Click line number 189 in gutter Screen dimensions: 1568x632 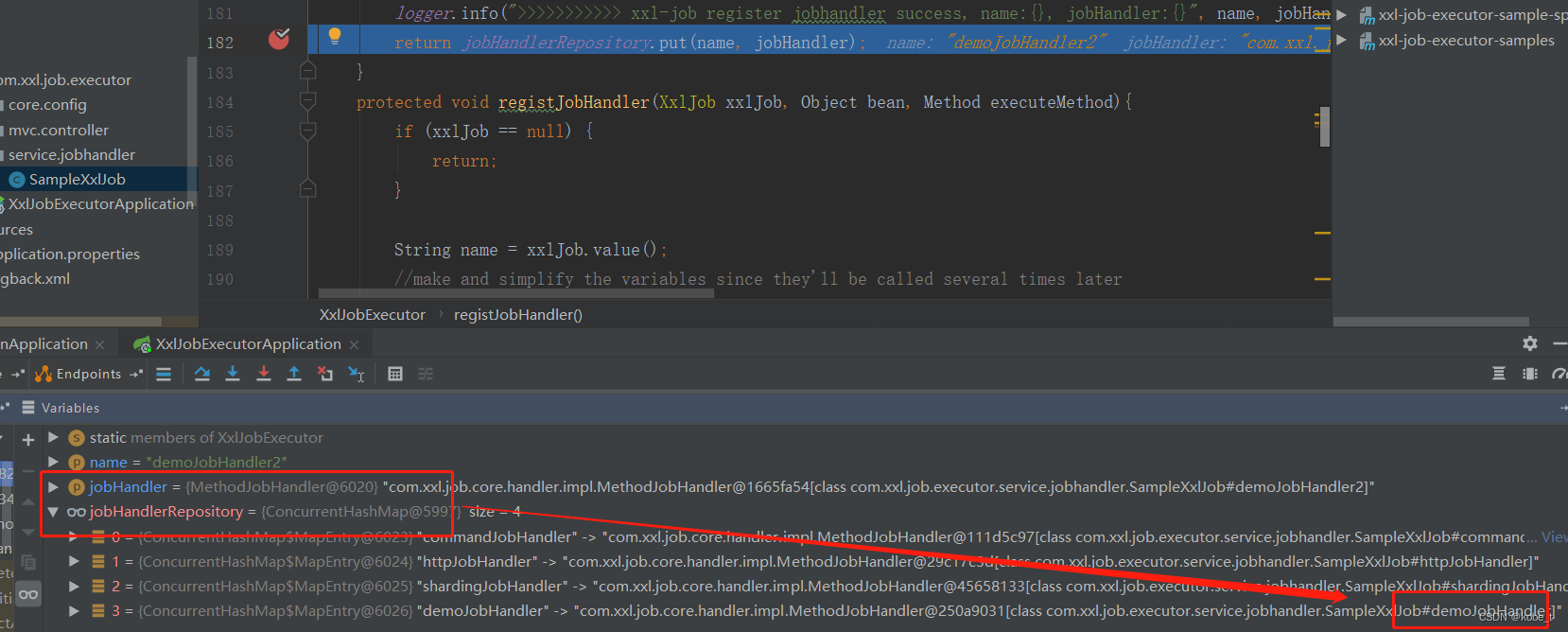click(219, 250)
